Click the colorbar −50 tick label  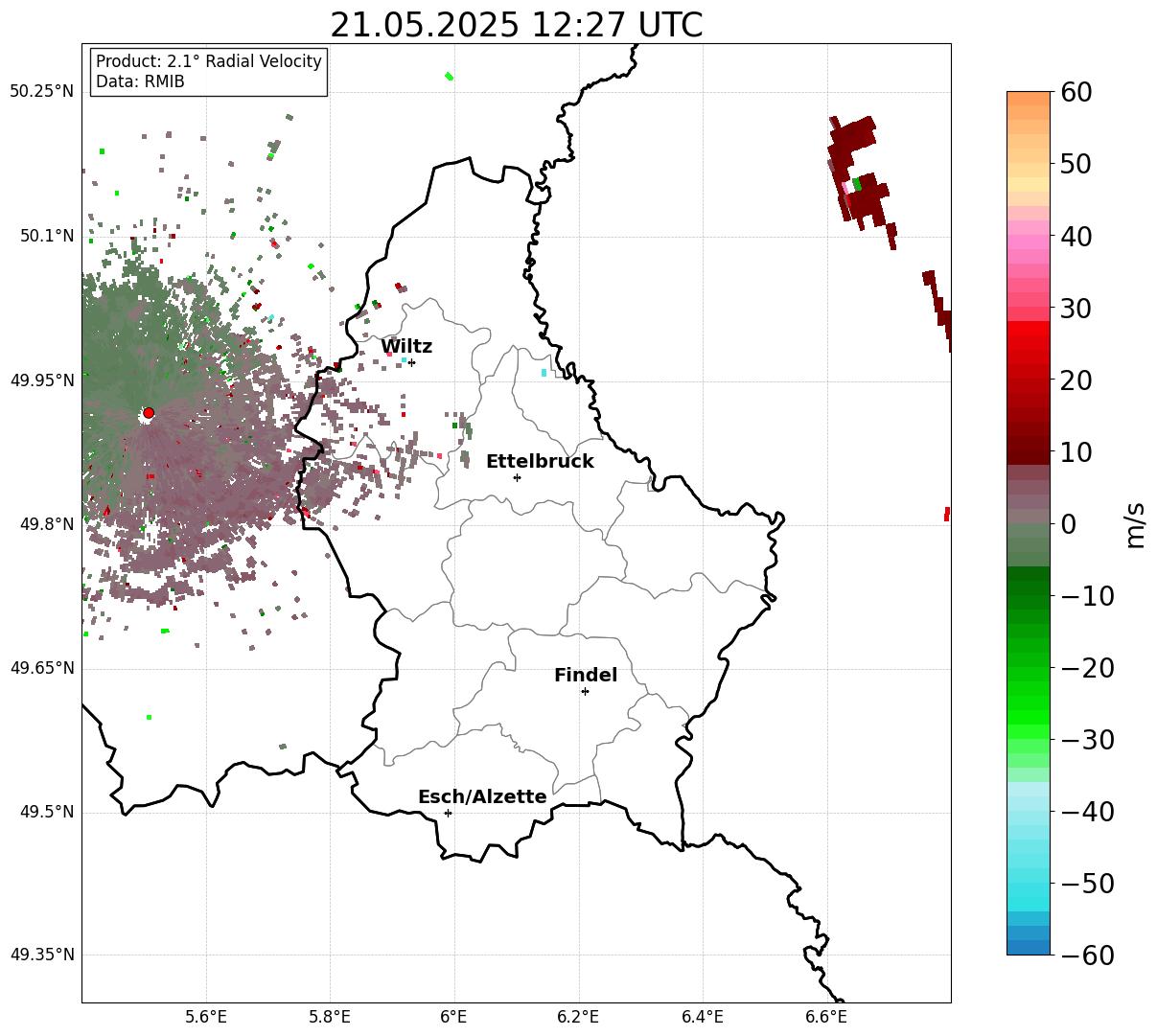1086,883
